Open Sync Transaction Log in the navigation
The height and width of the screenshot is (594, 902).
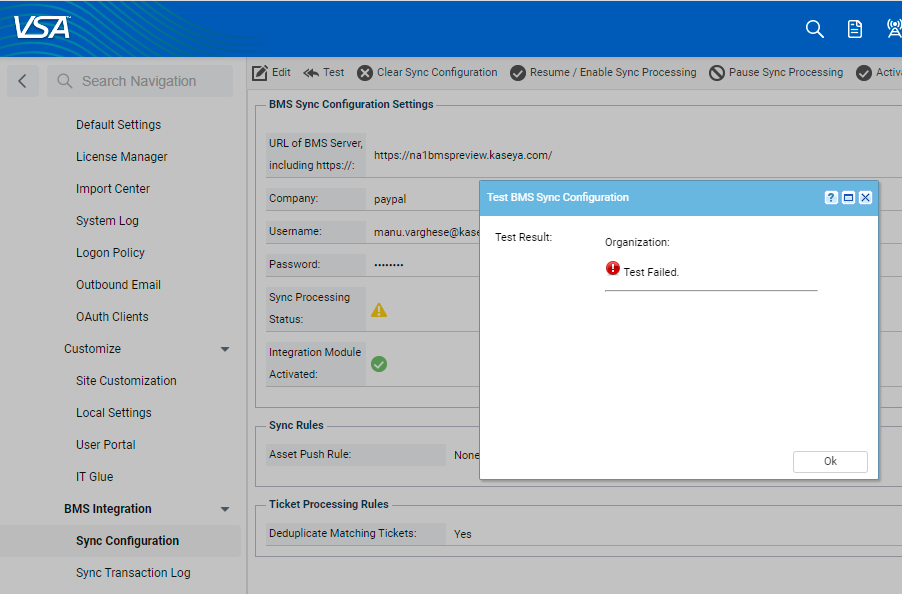133,573
